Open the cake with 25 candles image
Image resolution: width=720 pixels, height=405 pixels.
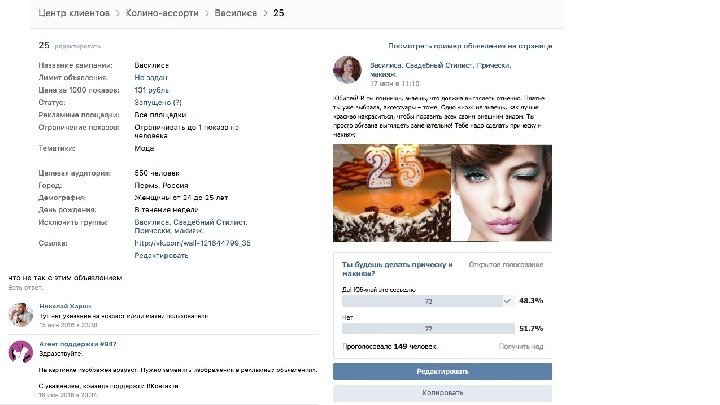[392, 193]
